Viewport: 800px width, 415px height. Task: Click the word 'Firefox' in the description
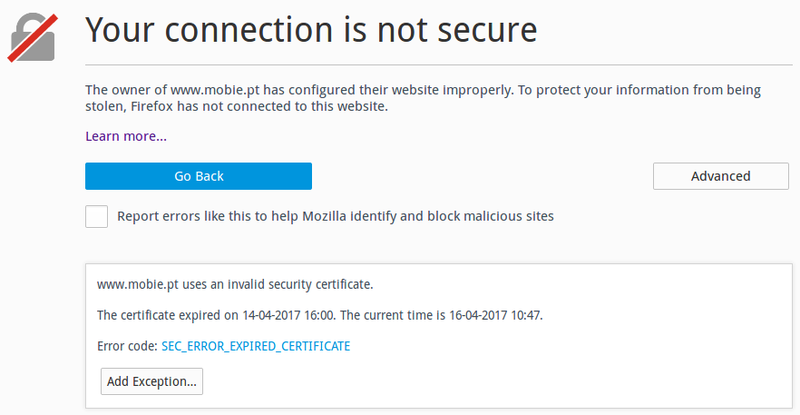152,106
